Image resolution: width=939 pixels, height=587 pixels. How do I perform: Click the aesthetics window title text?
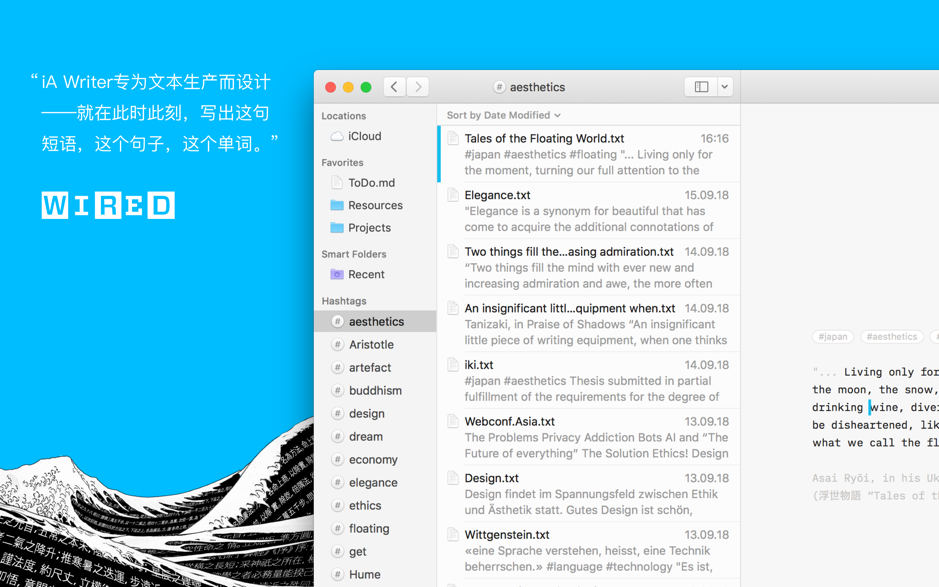[537, 87]
